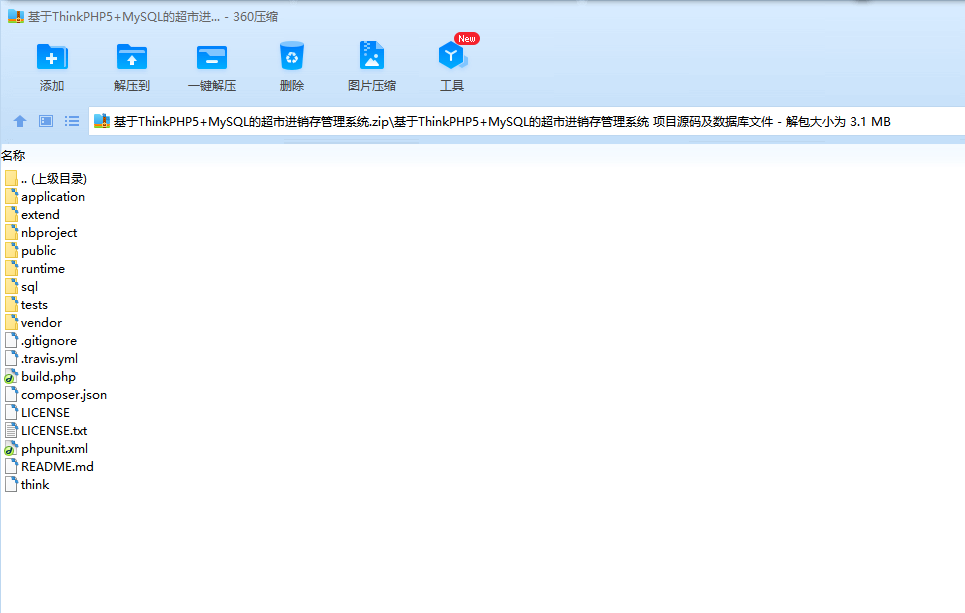
Task: Select the .. (上级目录) parent folder entry
Action: click(46, 178)
